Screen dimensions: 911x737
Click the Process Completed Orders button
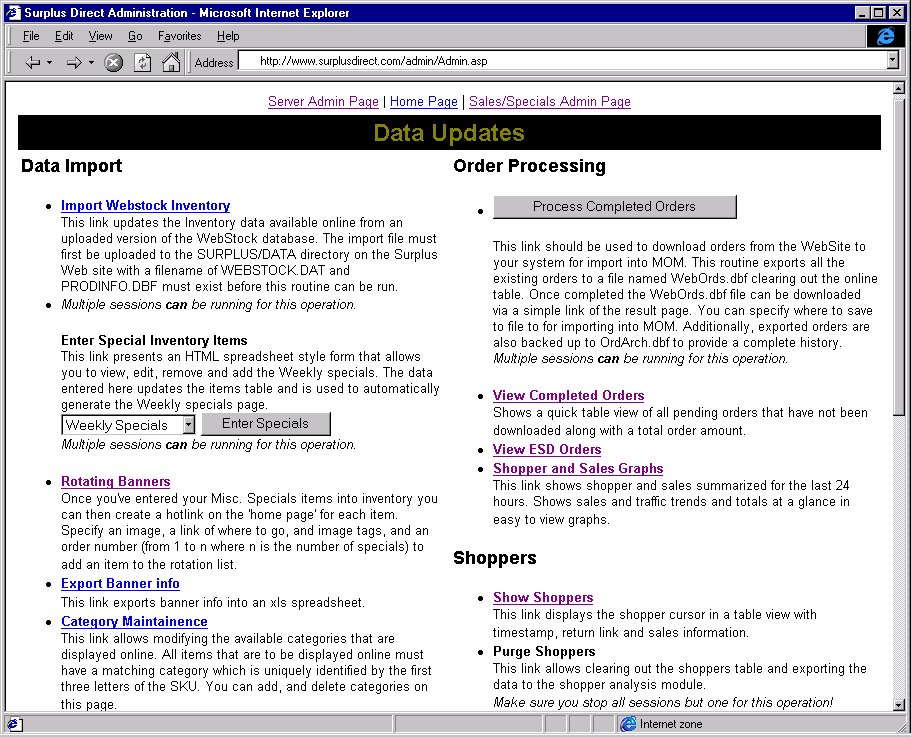click(615, 207)
